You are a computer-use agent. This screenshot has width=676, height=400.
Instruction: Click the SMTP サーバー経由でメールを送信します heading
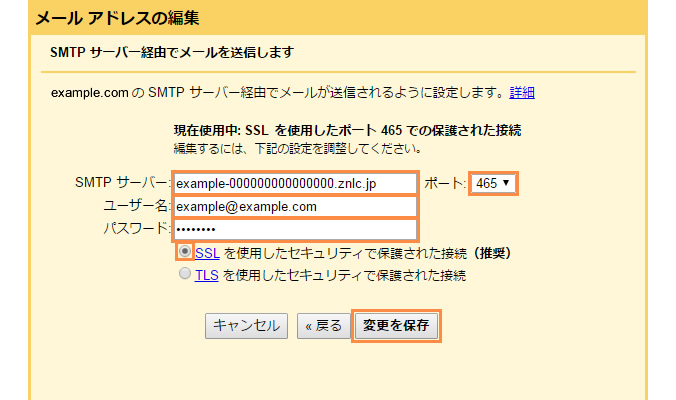[172, 52]
